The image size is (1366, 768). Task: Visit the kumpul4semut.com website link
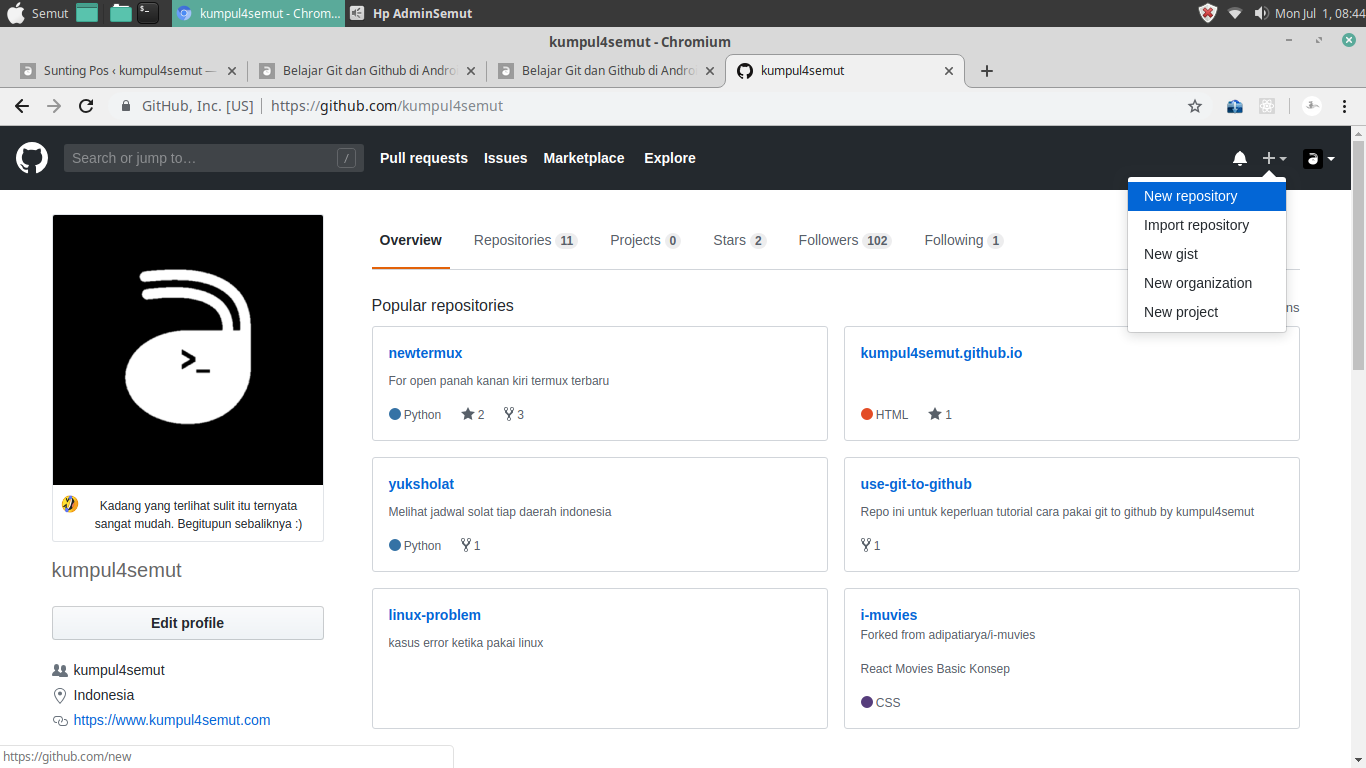(171, 720)
